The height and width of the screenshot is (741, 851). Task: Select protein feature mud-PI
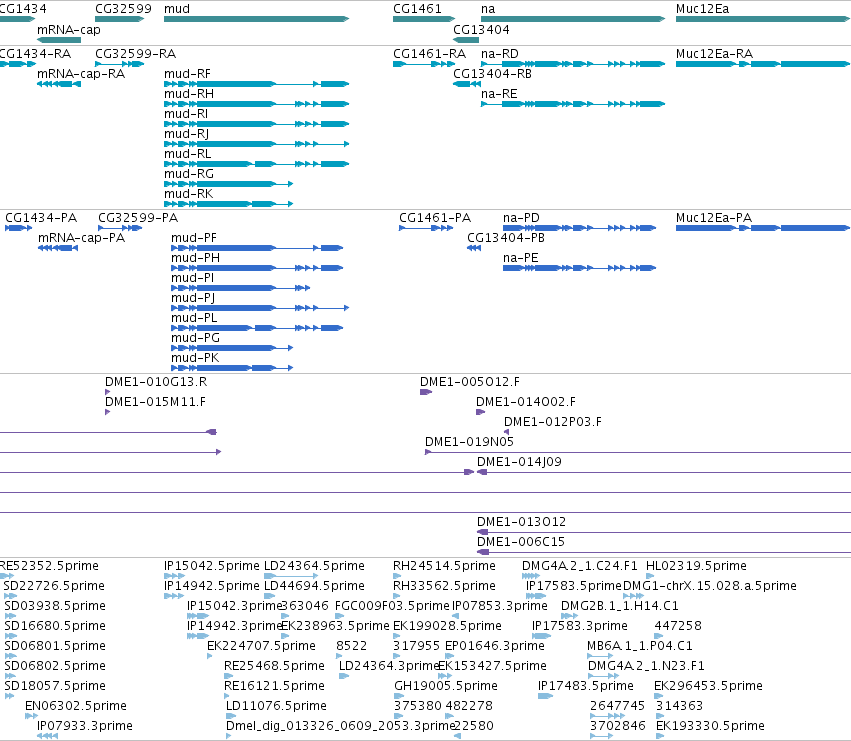(240, 288)
